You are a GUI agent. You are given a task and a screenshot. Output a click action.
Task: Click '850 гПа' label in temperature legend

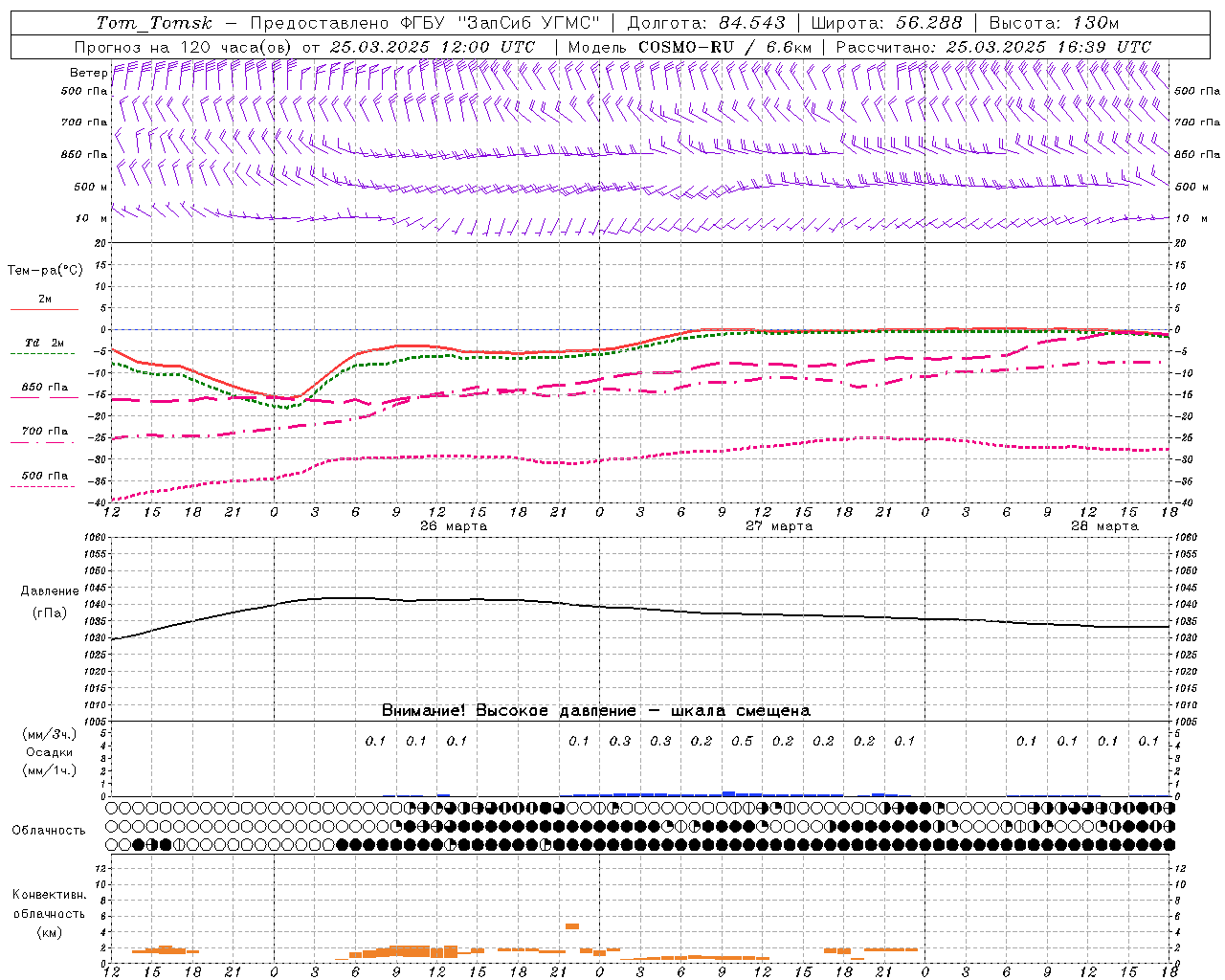click(x=45, y=388)
